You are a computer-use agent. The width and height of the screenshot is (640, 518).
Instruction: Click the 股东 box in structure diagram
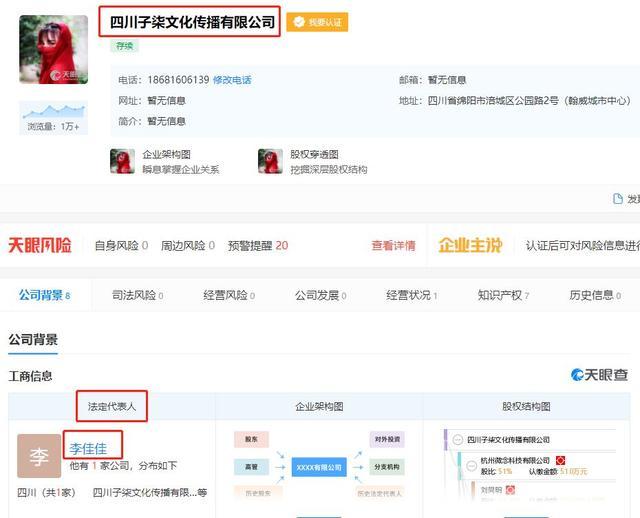coord(251,439)
